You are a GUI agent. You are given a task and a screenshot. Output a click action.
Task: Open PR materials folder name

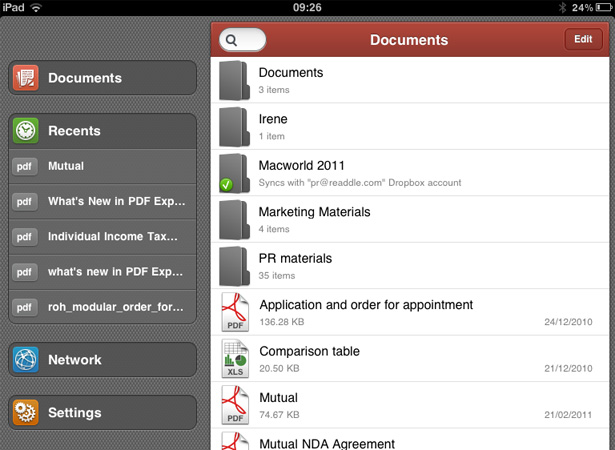(x=295, y=259)
